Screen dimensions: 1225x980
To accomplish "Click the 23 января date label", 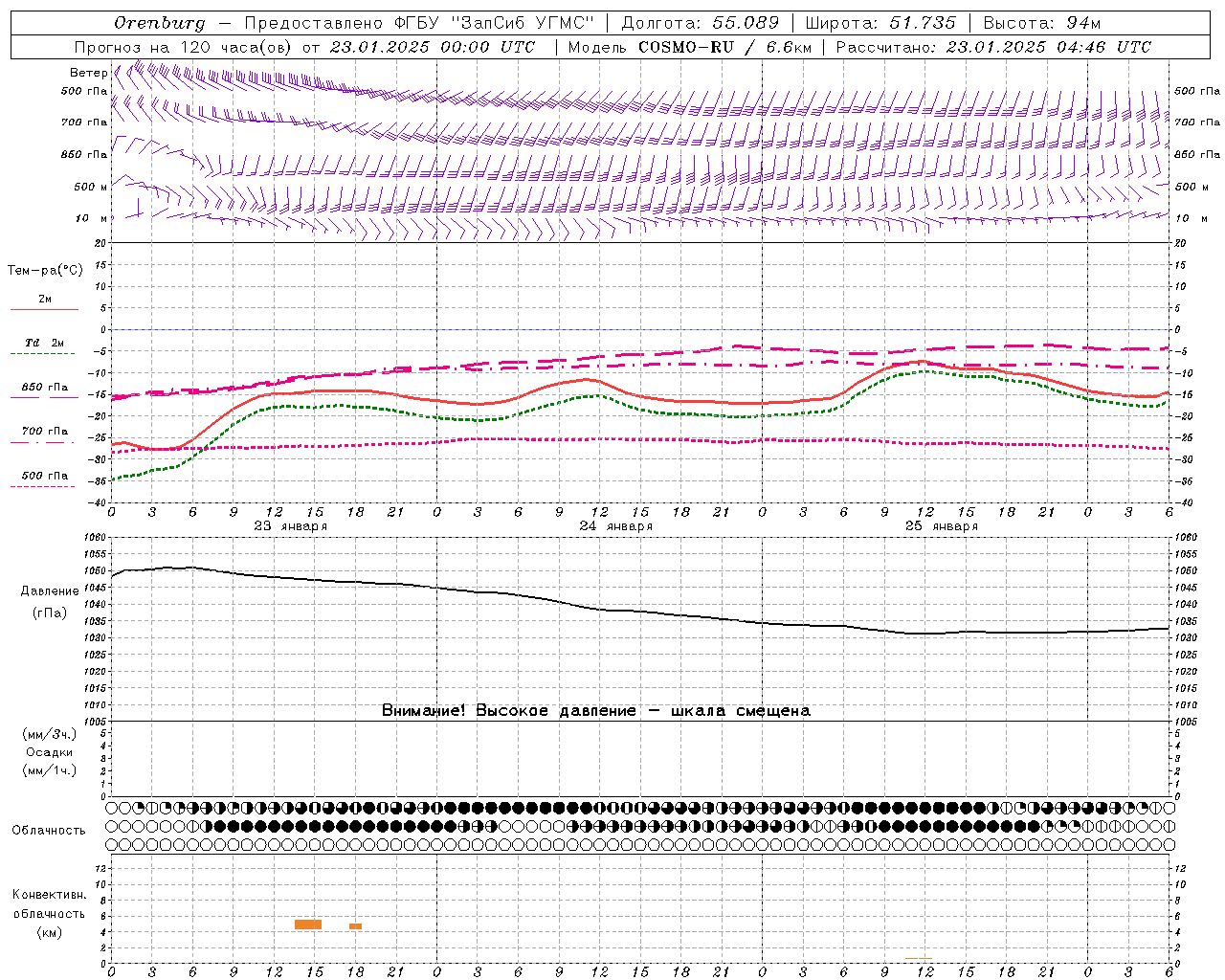I will [x=290, y=526].
